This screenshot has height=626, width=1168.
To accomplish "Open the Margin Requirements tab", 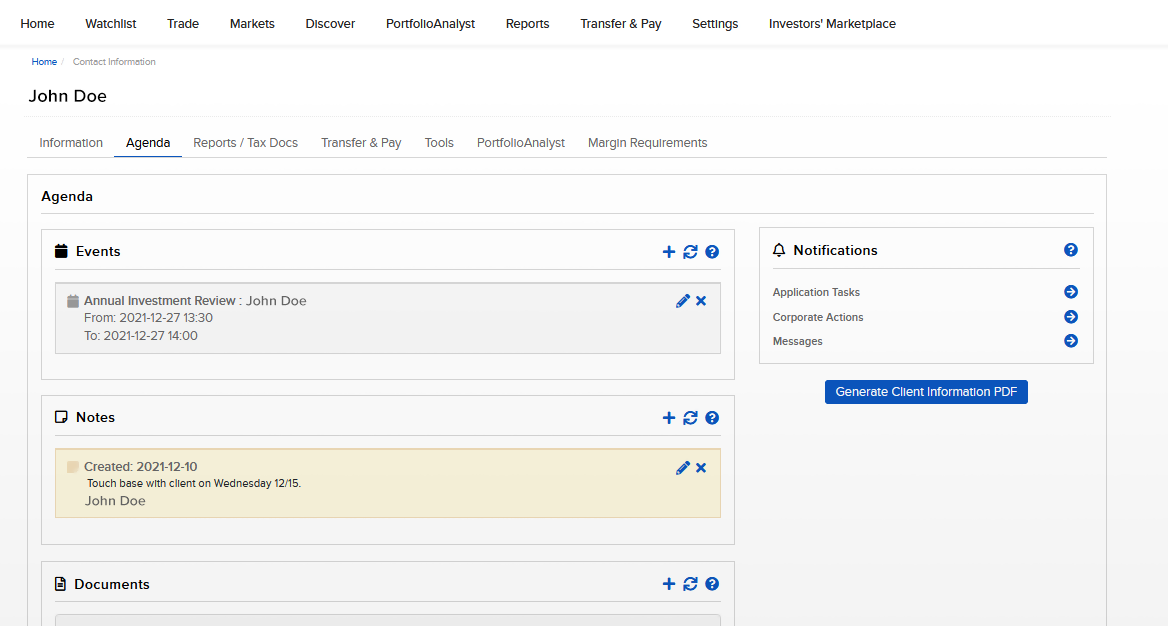I will click(x=647, y=143).
